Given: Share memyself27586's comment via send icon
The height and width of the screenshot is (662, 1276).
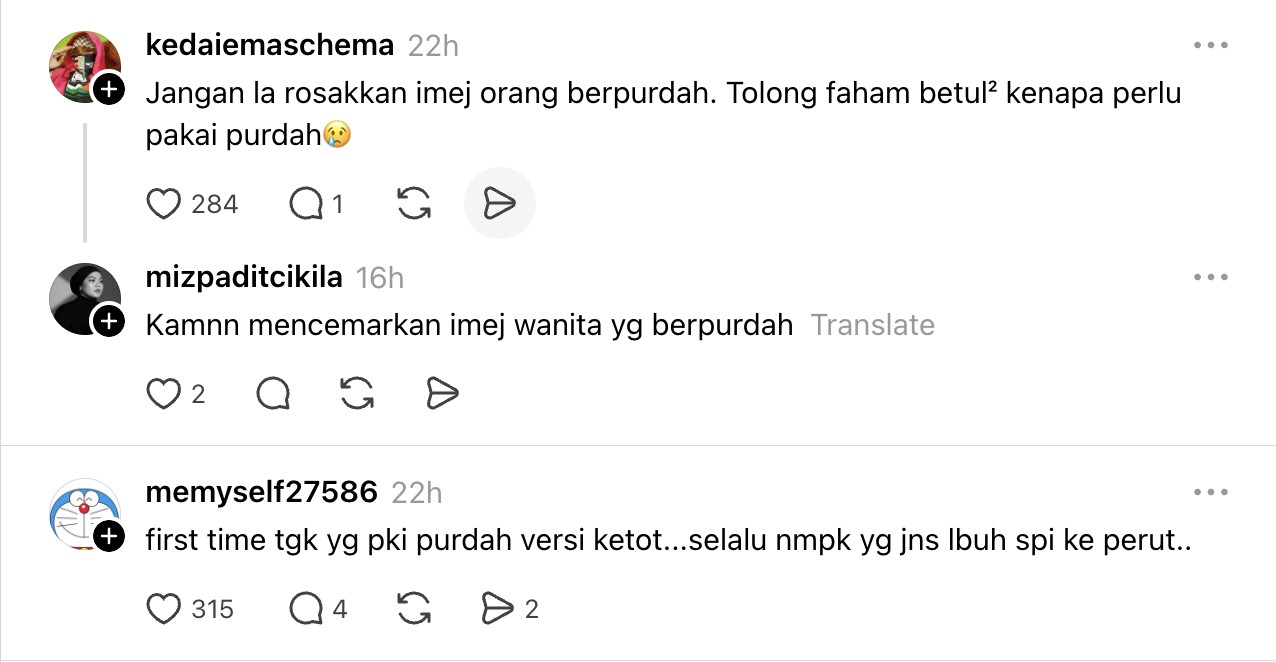Looking at the screenshot, I should [497, 608].
